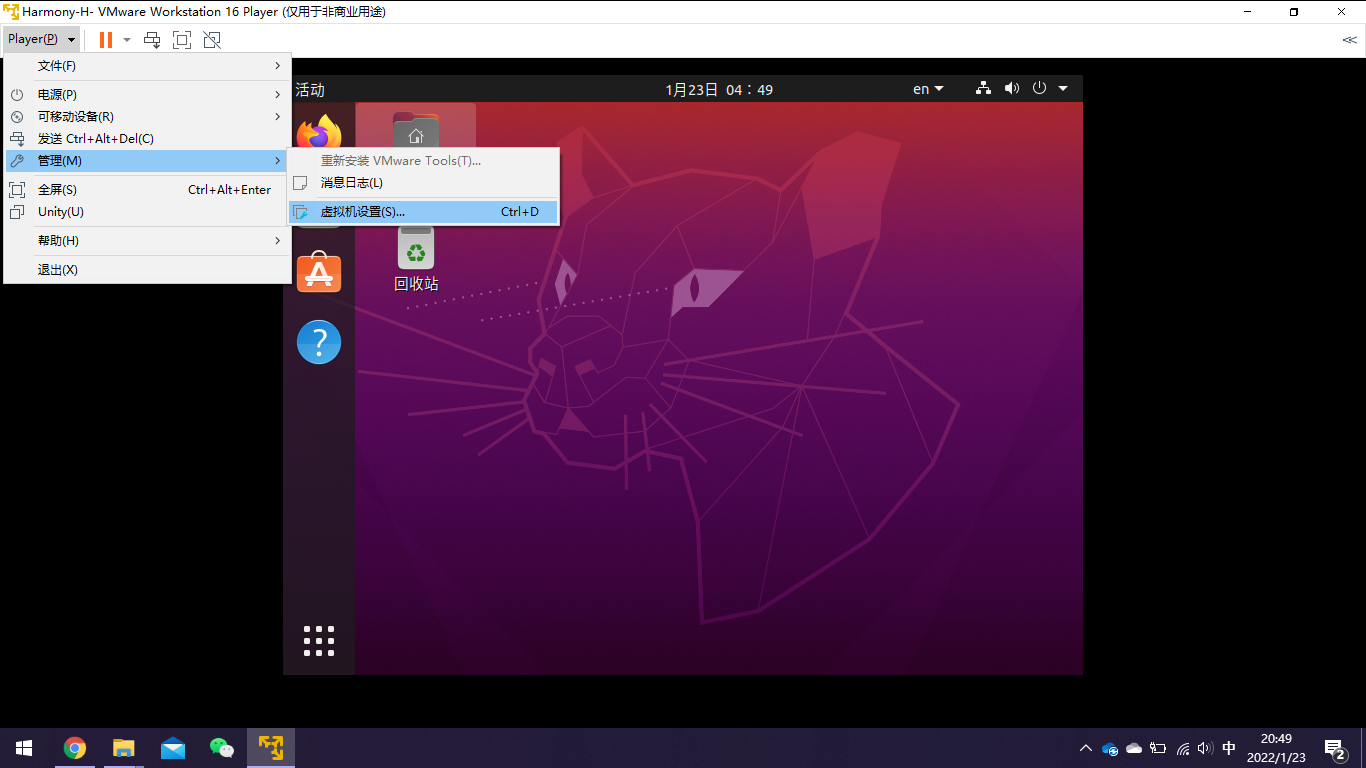This screenshot has width=1366, height=768.
Task: Open the Windows notification center icon
Action: (x=1335, y=748)
